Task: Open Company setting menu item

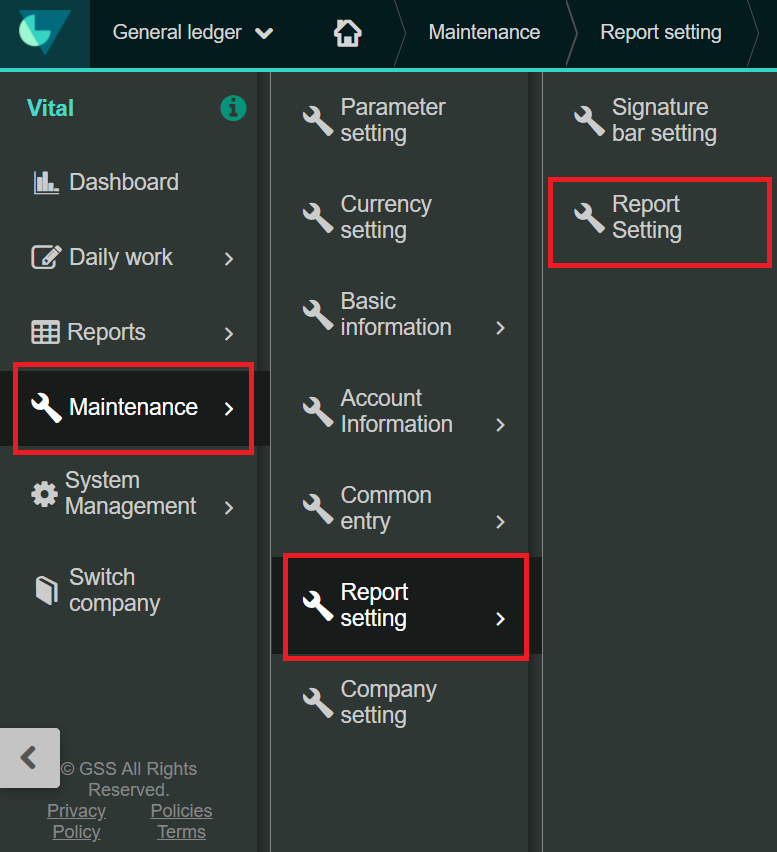Action: pyautogui.click(x=388, y=702)
